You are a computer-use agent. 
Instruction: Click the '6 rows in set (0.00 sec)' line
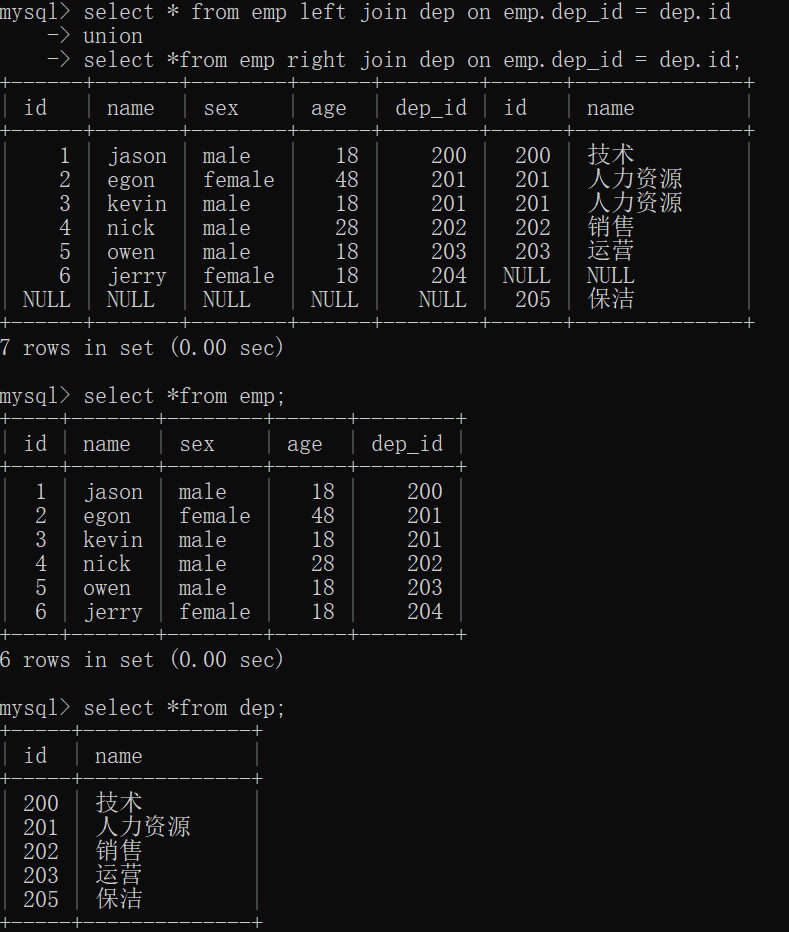click(142, 660)
